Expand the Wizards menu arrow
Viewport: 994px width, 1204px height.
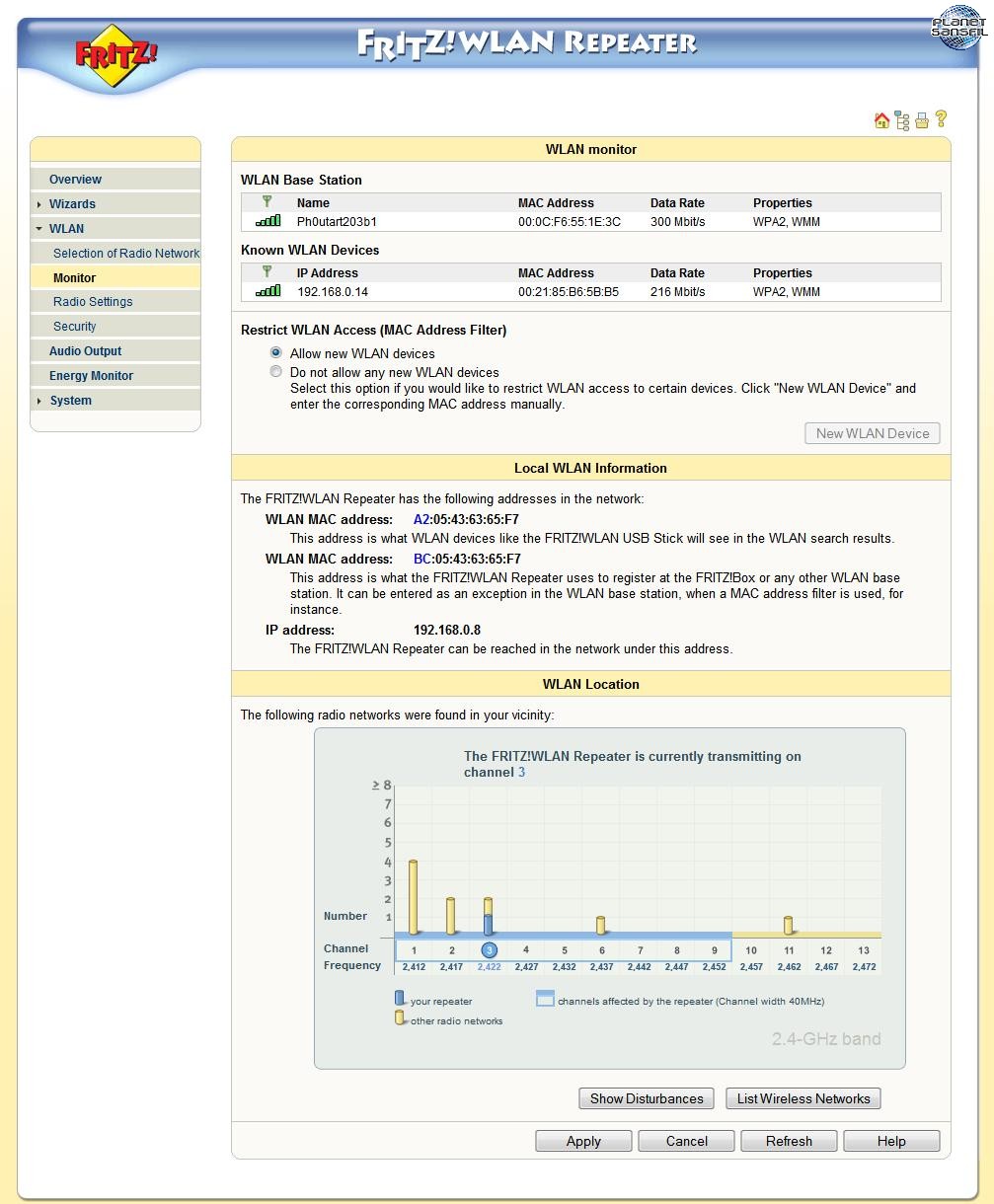[x=39, y=204]
